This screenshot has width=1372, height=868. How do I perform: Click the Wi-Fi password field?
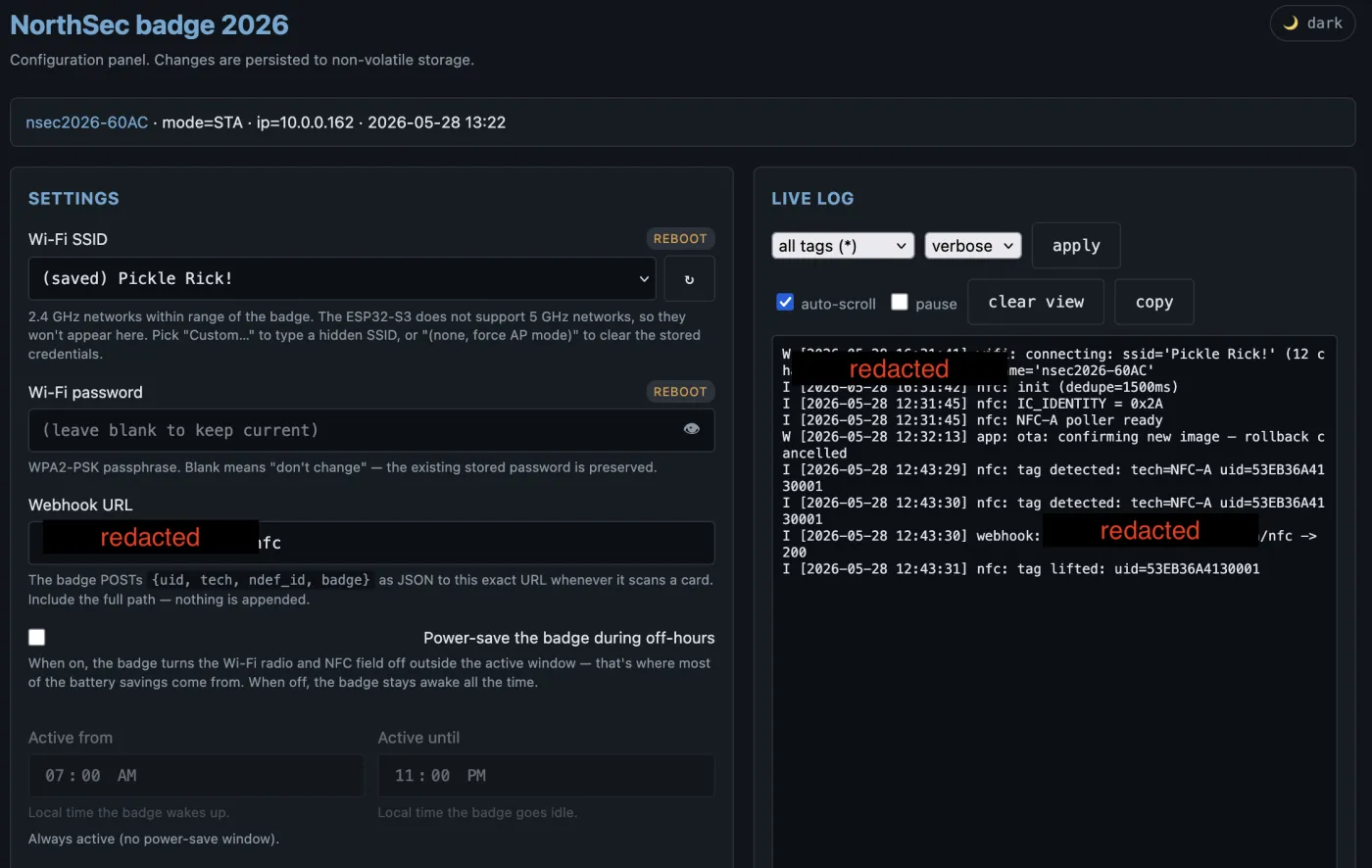click(x=371, y=430)
